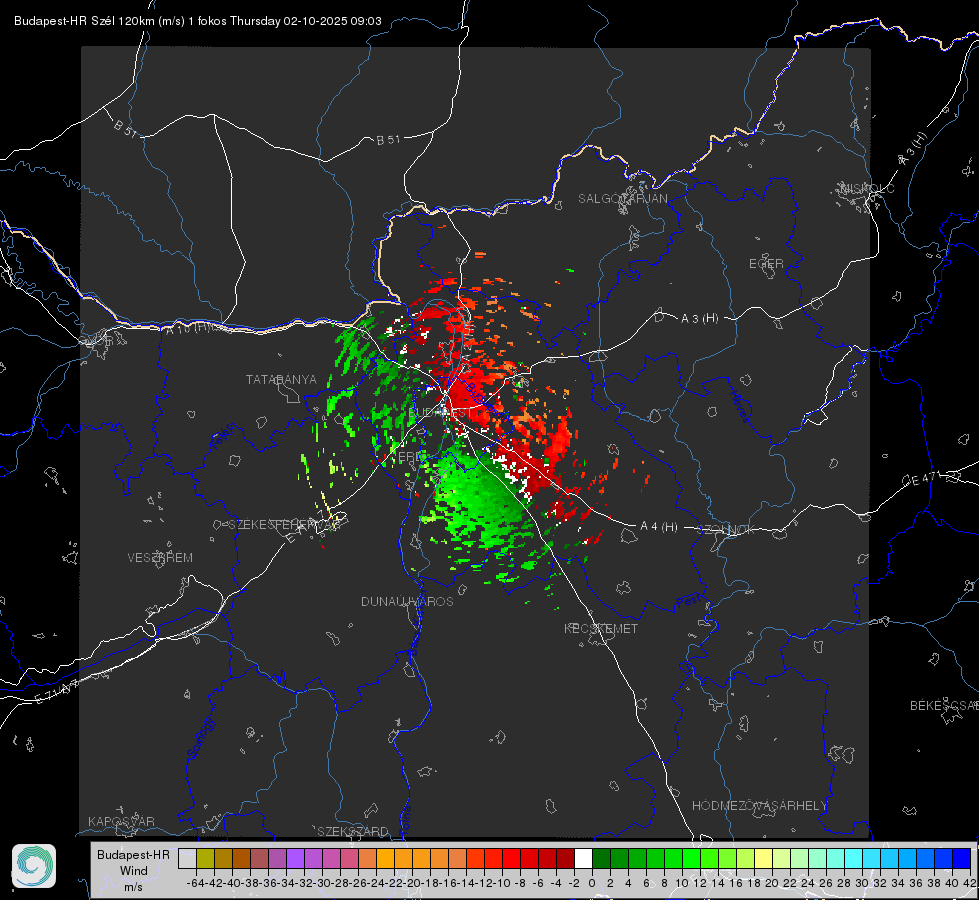Click the 'A 4 (H)' road label
Image resolution: width=979 pixels, height=900 pixels.
click(659, 527)
